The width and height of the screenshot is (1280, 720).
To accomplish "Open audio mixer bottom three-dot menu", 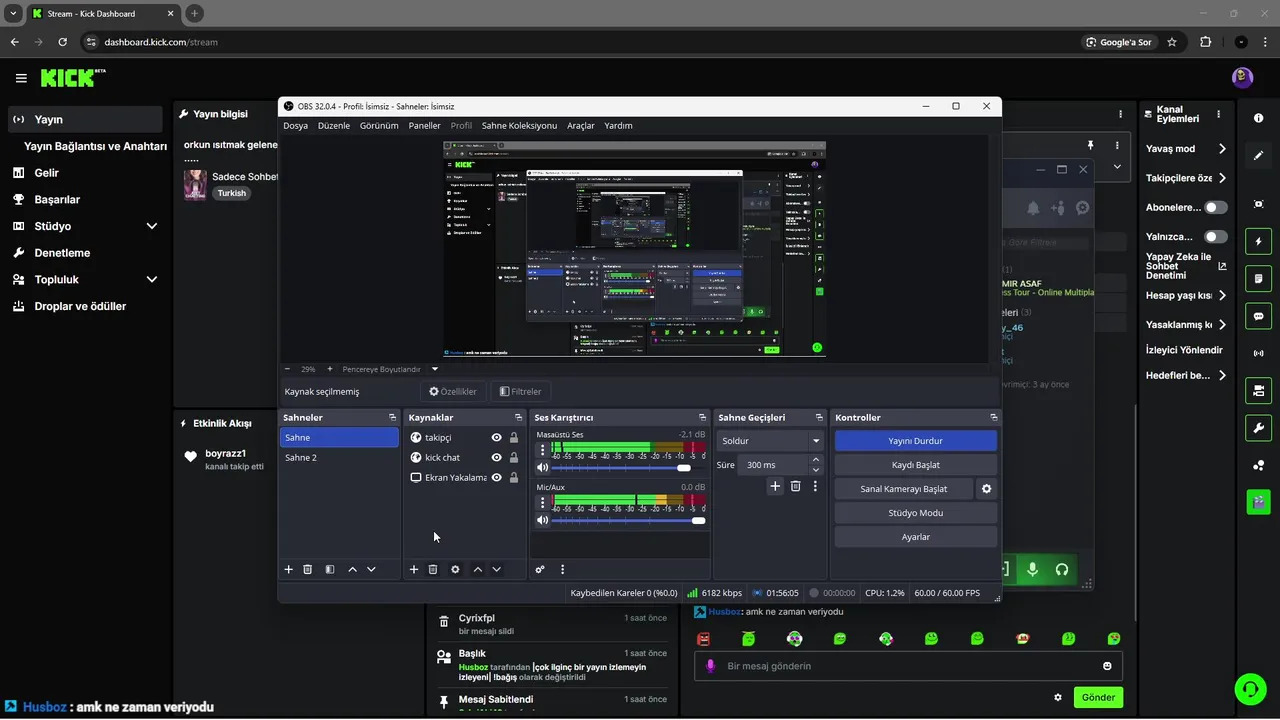I will [x=562, y=569].
